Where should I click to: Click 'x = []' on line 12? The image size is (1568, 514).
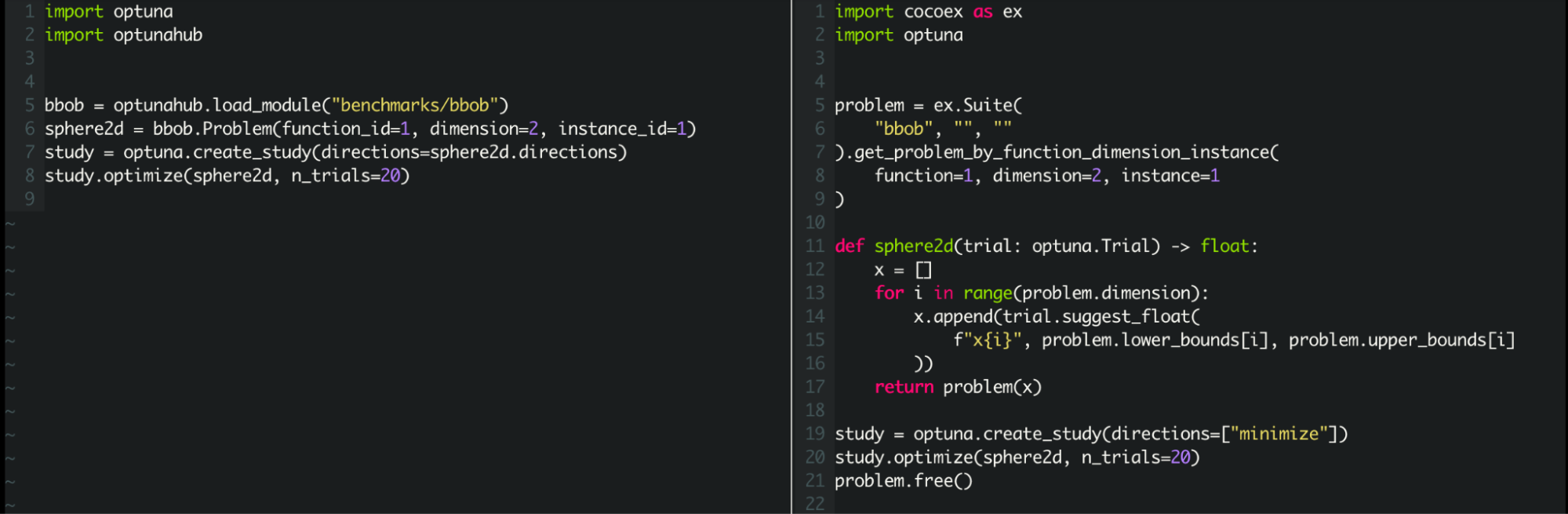[x=903, y=270]
